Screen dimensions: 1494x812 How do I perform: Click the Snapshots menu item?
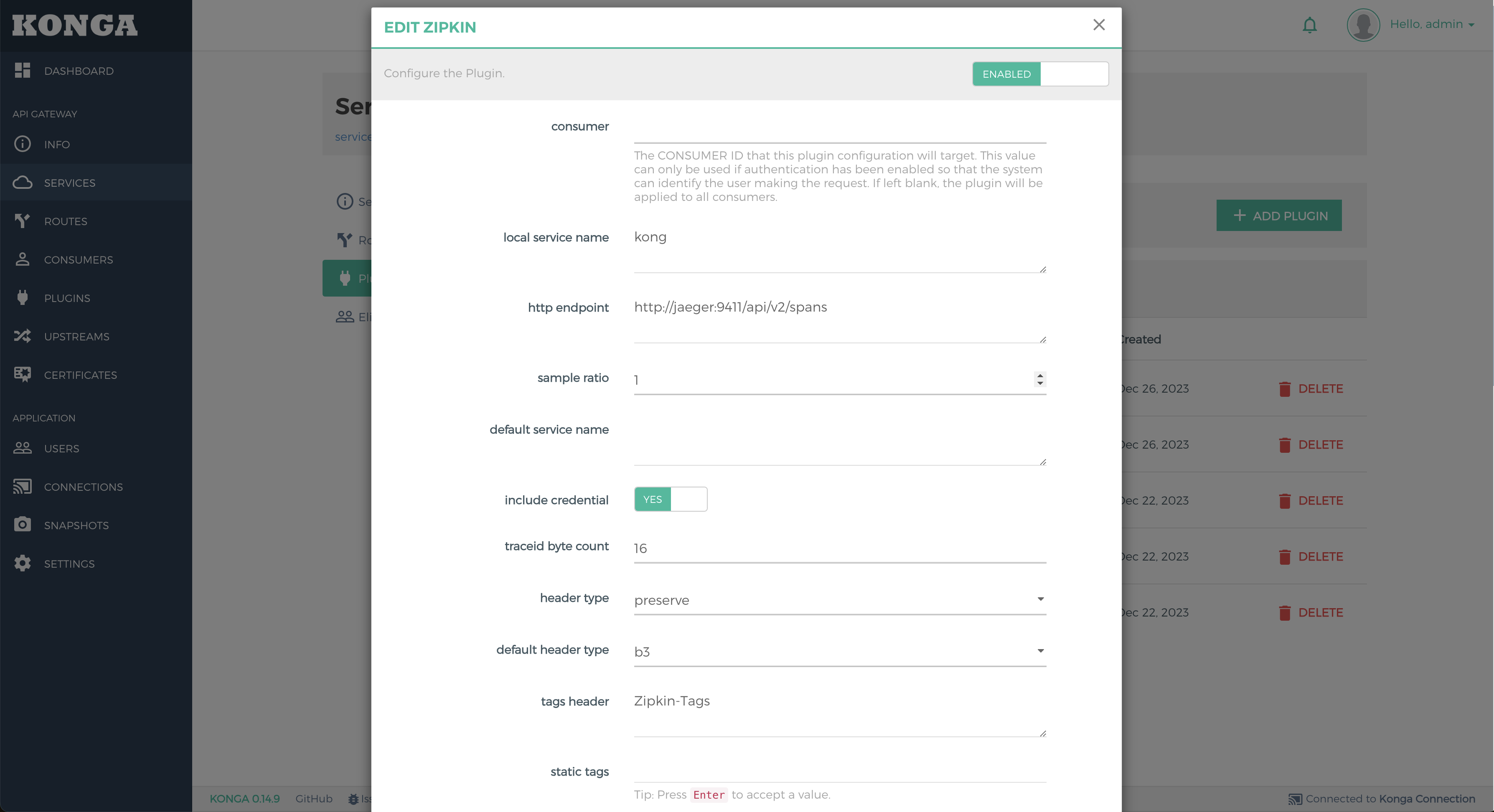(76, 525)
